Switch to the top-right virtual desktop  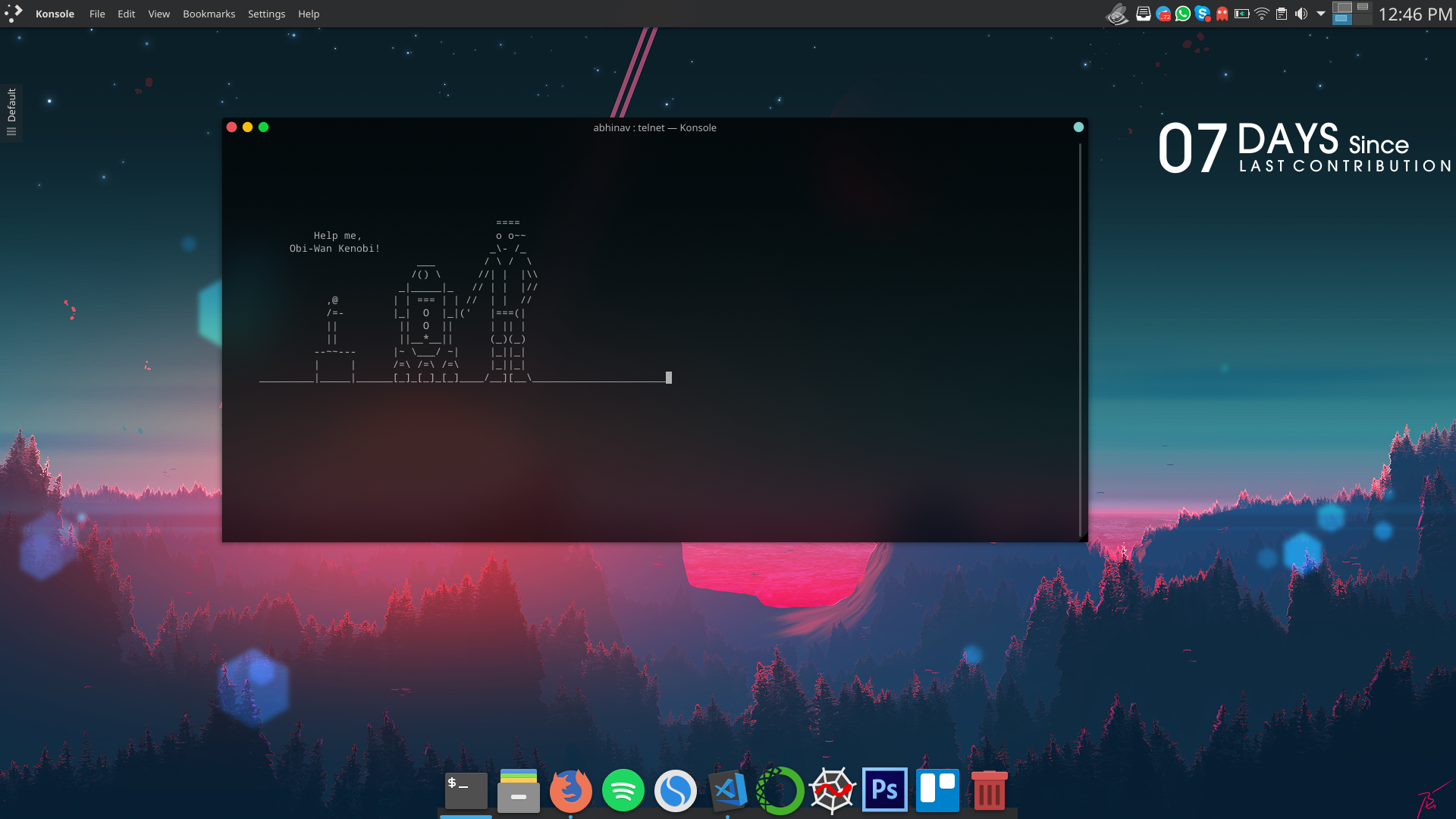(x=1363, y=7)
